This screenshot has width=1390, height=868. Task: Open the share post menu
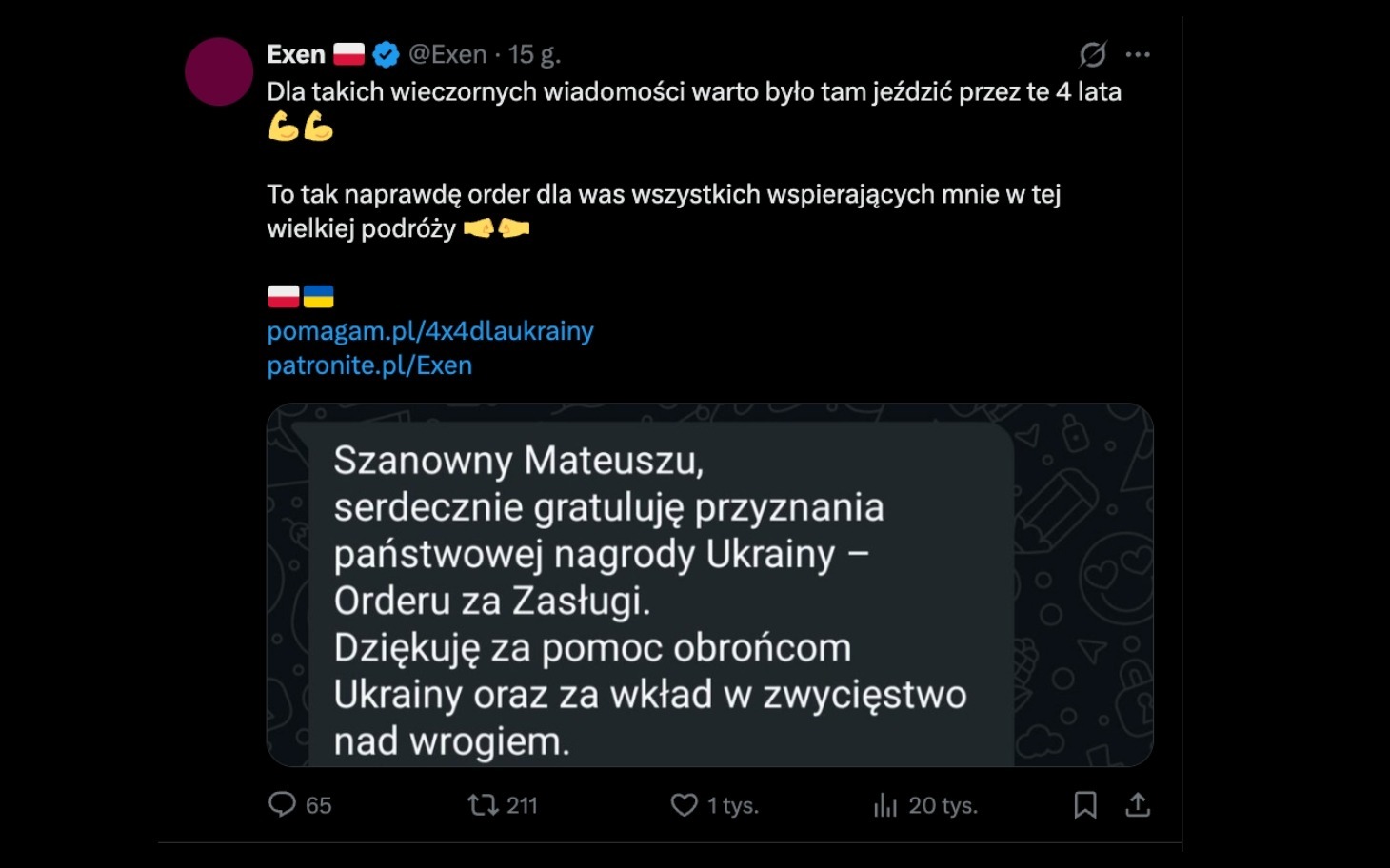coord(1138,805)
